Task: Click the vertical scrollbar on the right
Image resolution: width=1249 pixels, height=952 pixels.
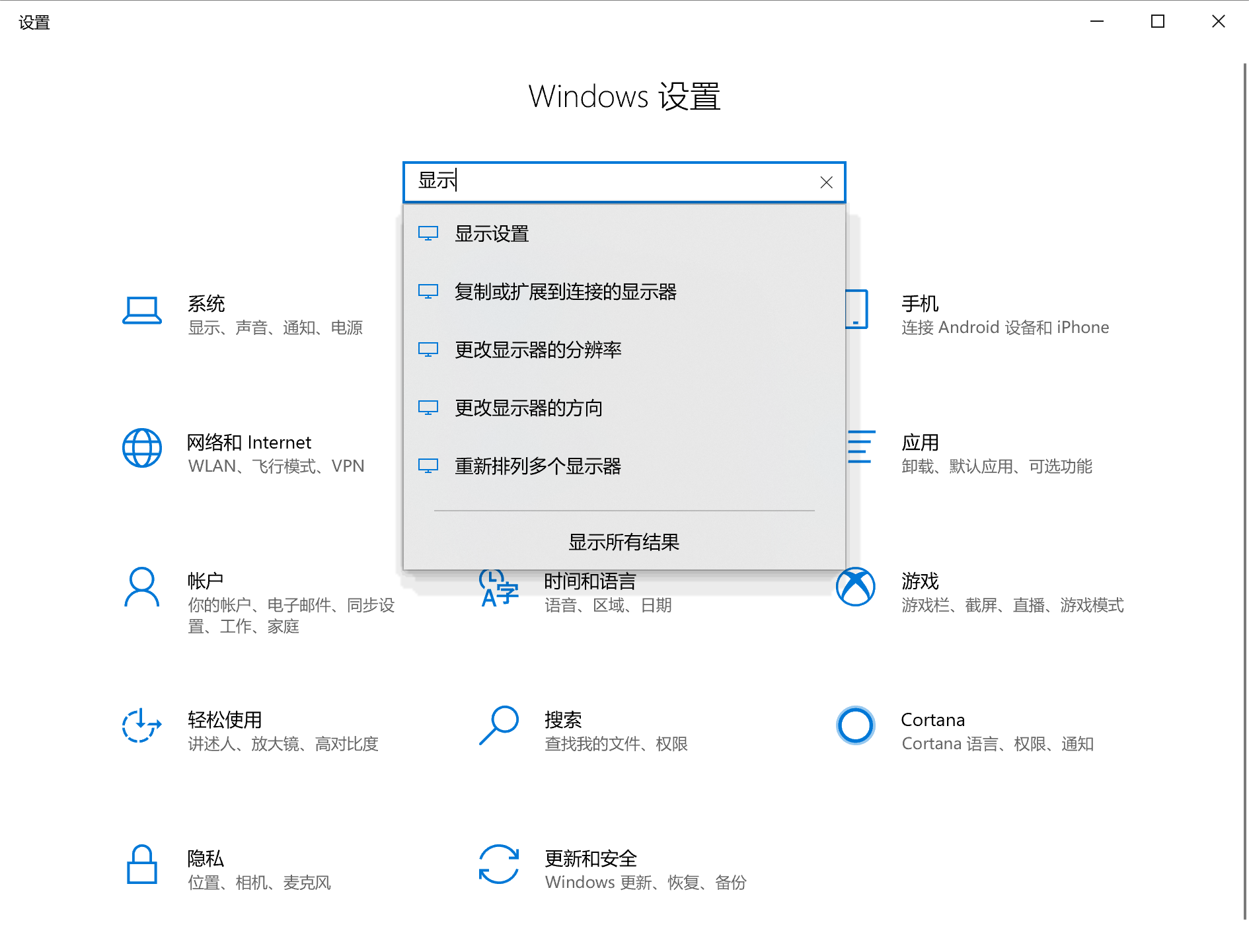Action: 1245,490
